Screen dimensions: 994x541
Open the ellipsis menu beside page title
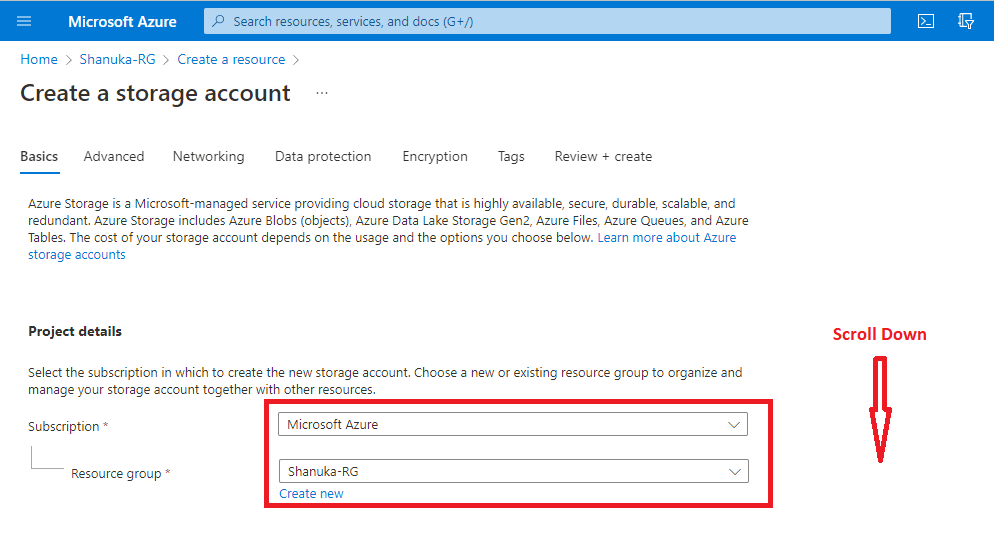322,93
